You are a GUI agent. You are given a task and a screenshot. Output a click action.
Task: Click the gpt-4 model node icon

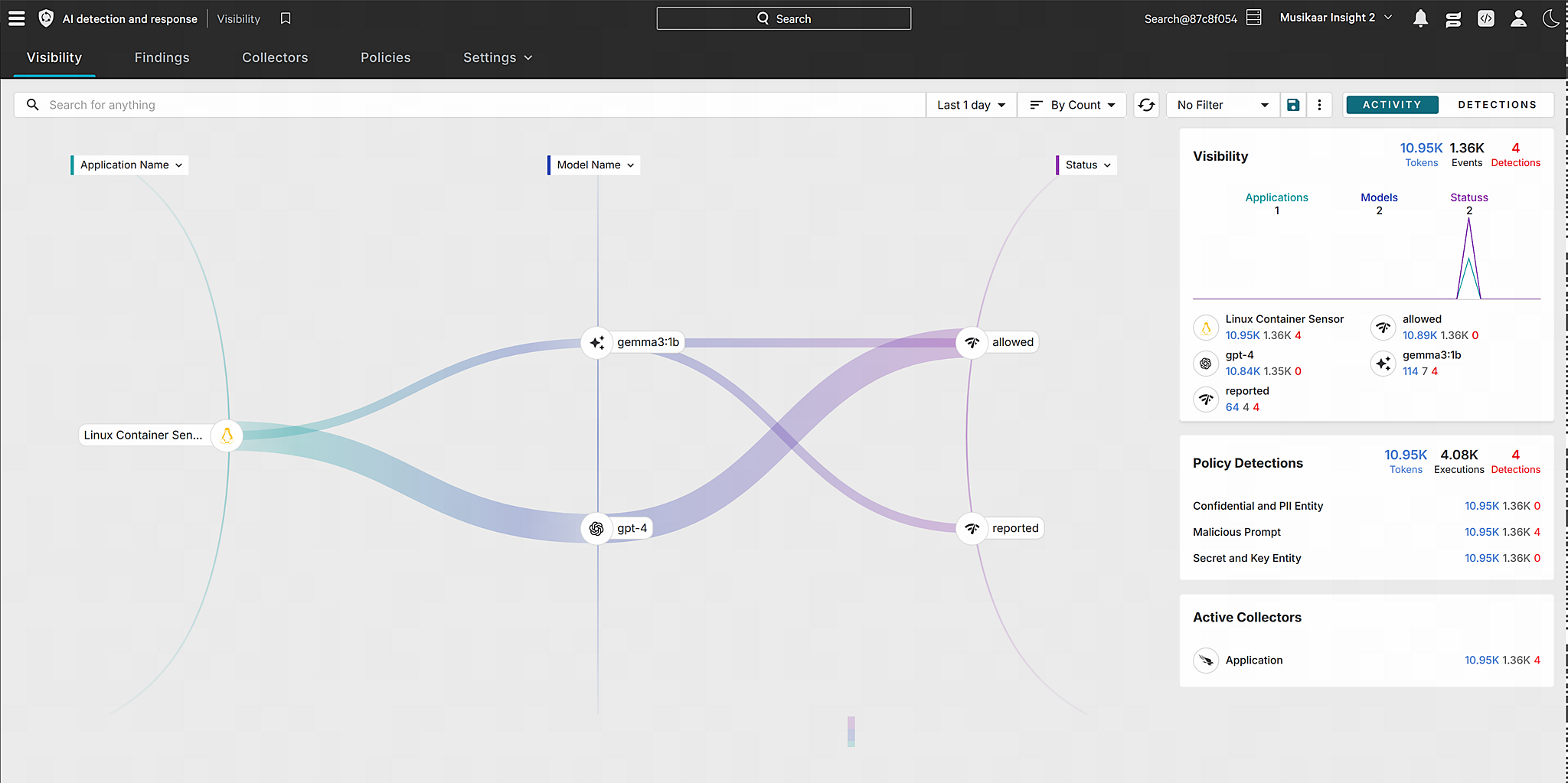pyautogui.click(x=596, y=528)
